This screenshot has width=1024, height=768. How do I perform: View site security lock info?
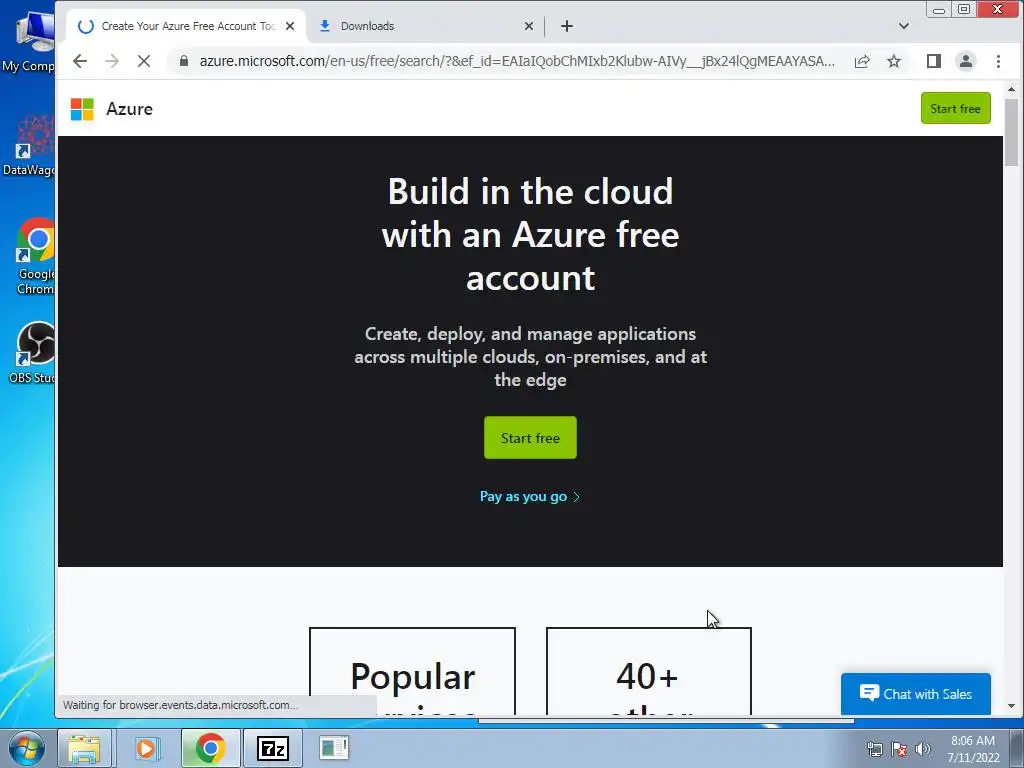184,61
